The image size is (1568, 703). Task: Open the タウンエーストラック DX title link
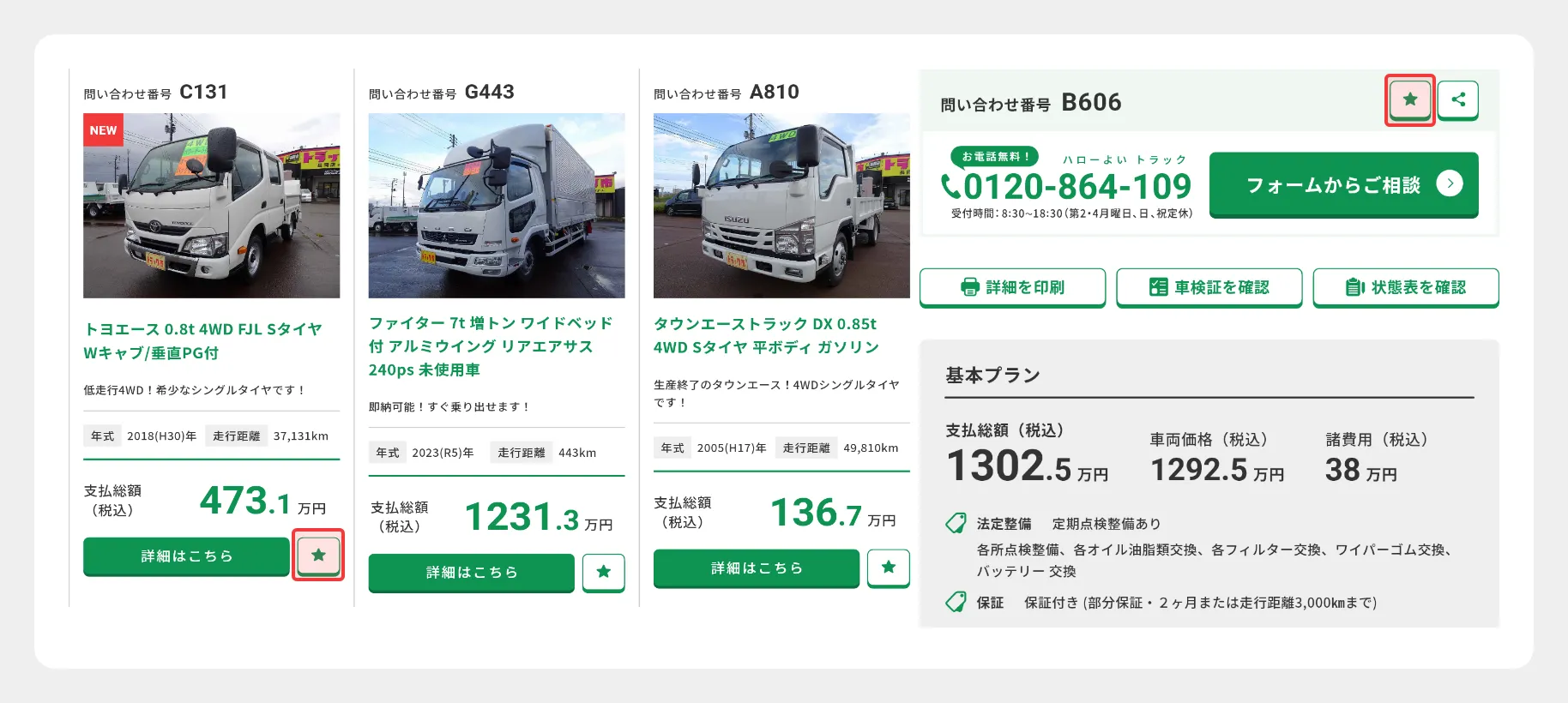[x=766, y=335]
